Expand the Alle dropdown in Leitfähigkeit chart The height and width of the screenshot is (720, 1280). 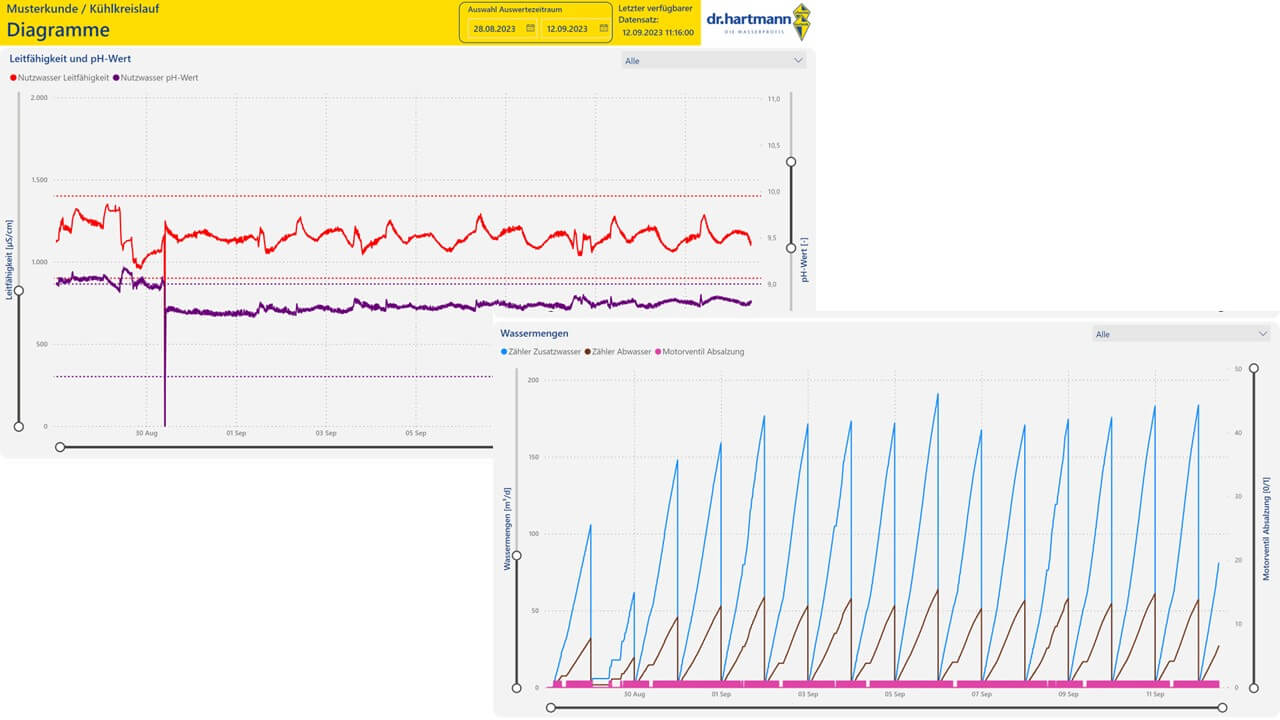pos(713,60)
